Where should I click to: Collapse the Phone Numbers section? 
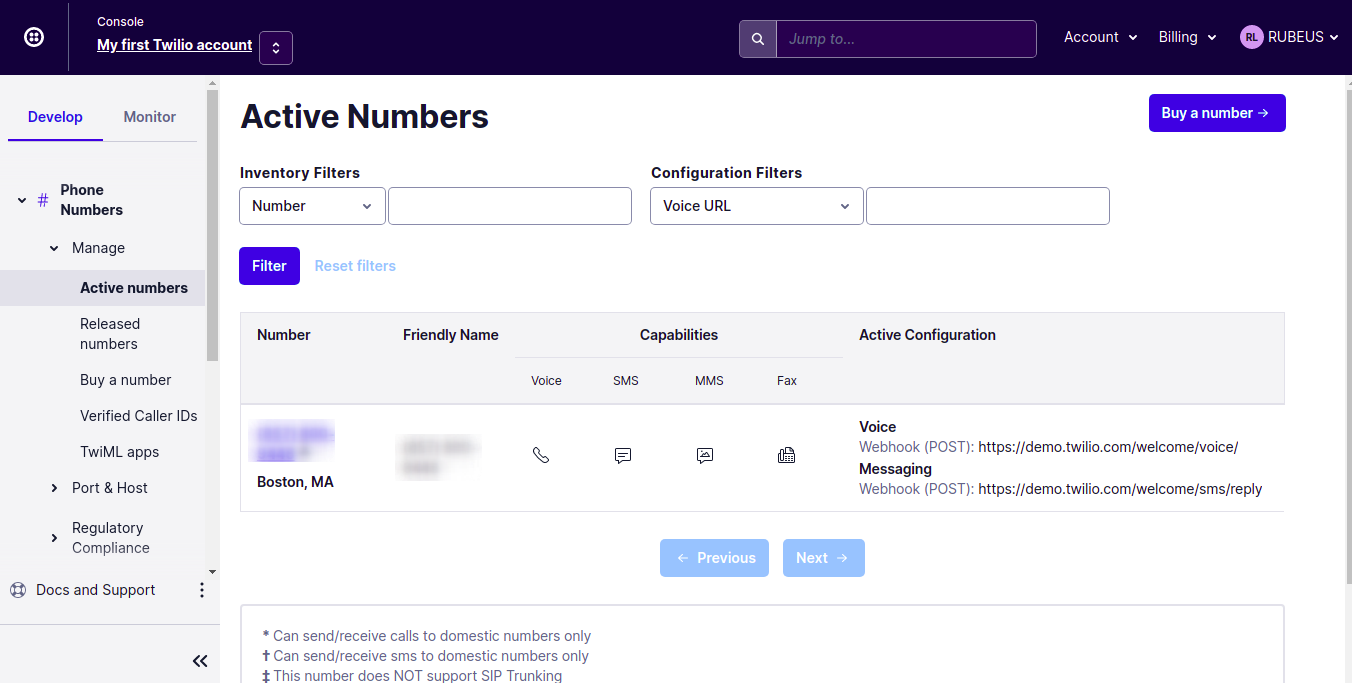point(22,200)
